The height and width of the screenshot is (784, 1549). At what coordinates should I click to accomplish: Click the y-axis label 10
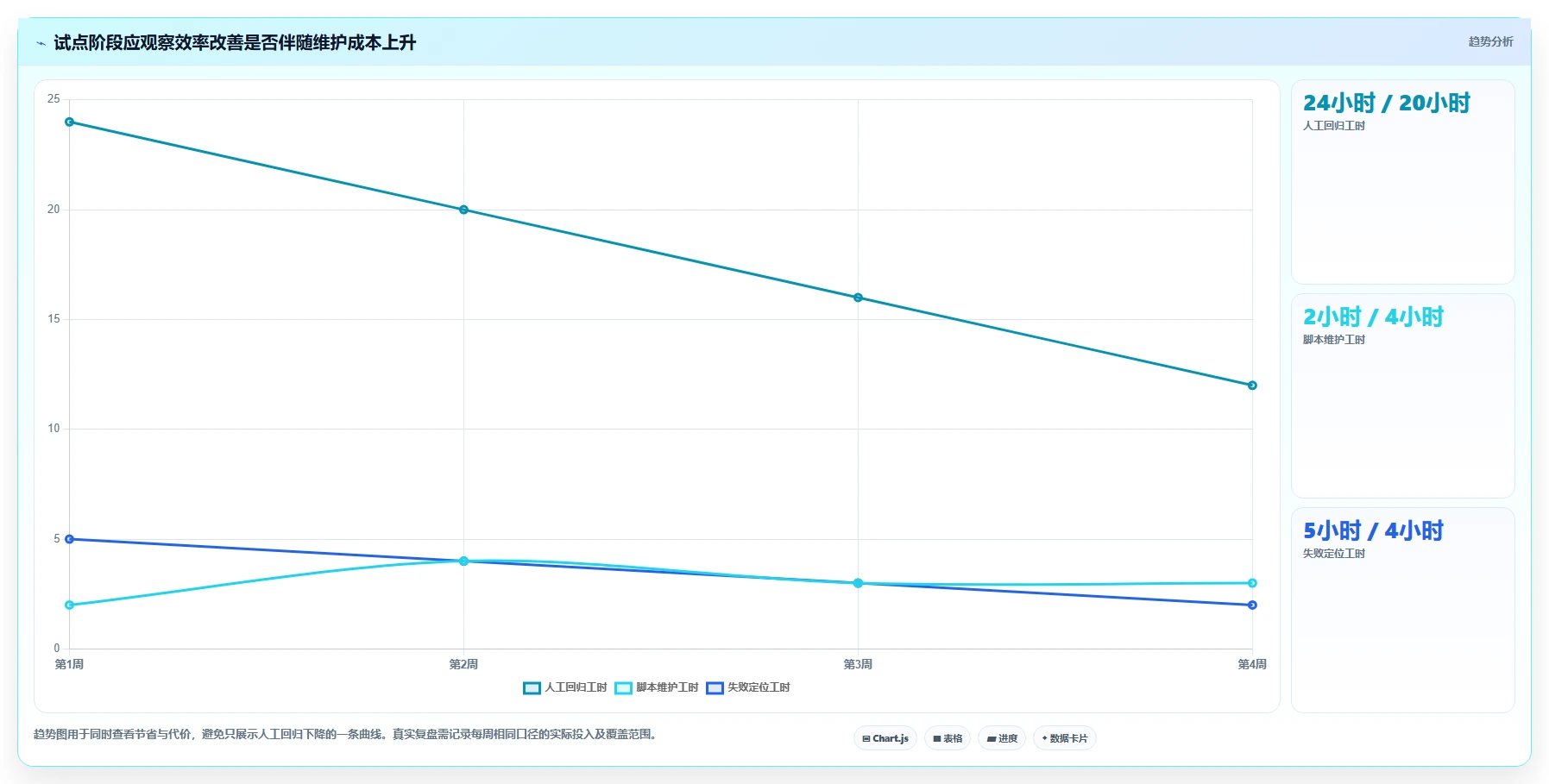pos(54,429)
